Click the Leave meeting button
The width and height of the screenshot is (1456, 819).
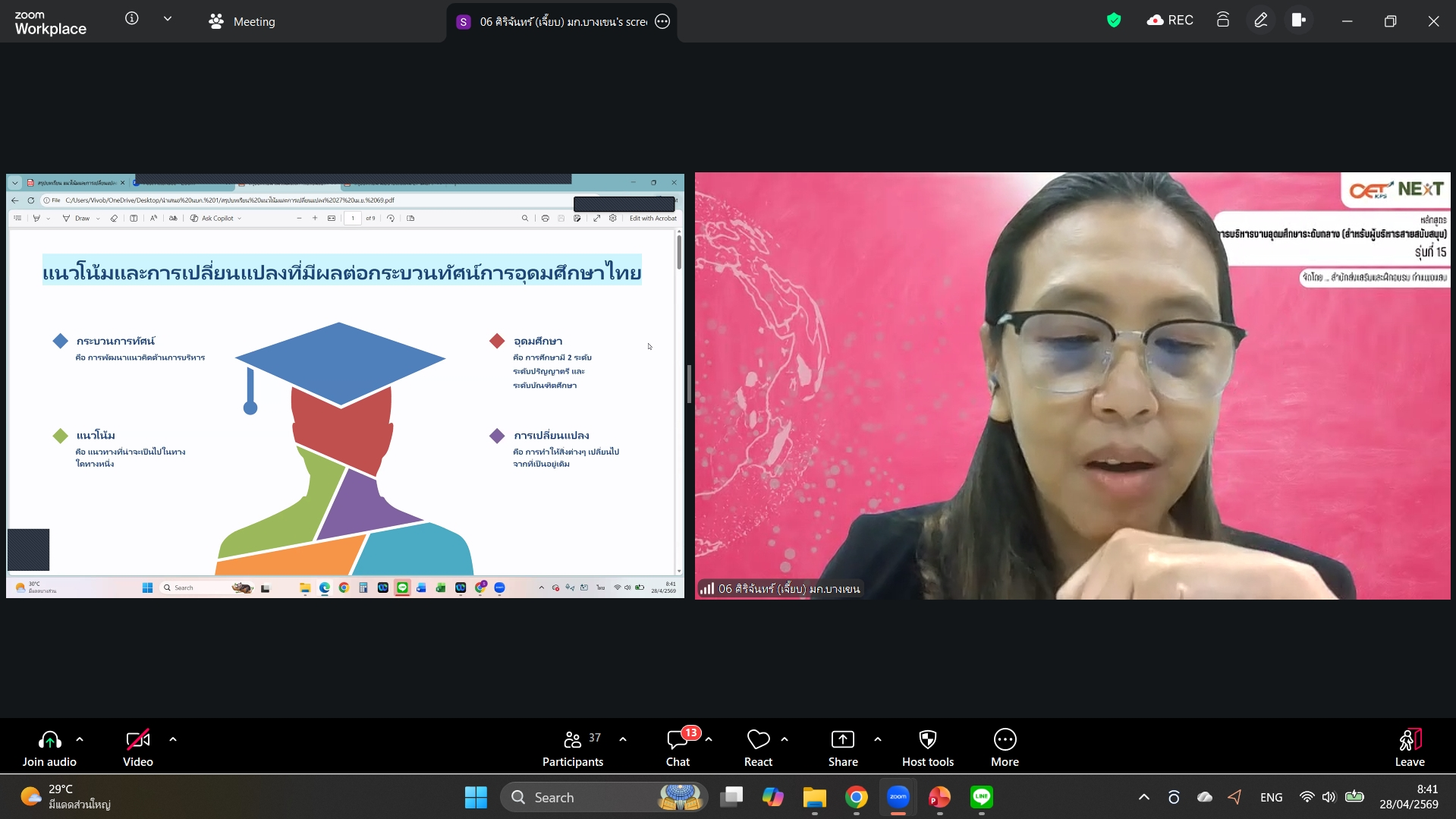[x=1409, y=740]
